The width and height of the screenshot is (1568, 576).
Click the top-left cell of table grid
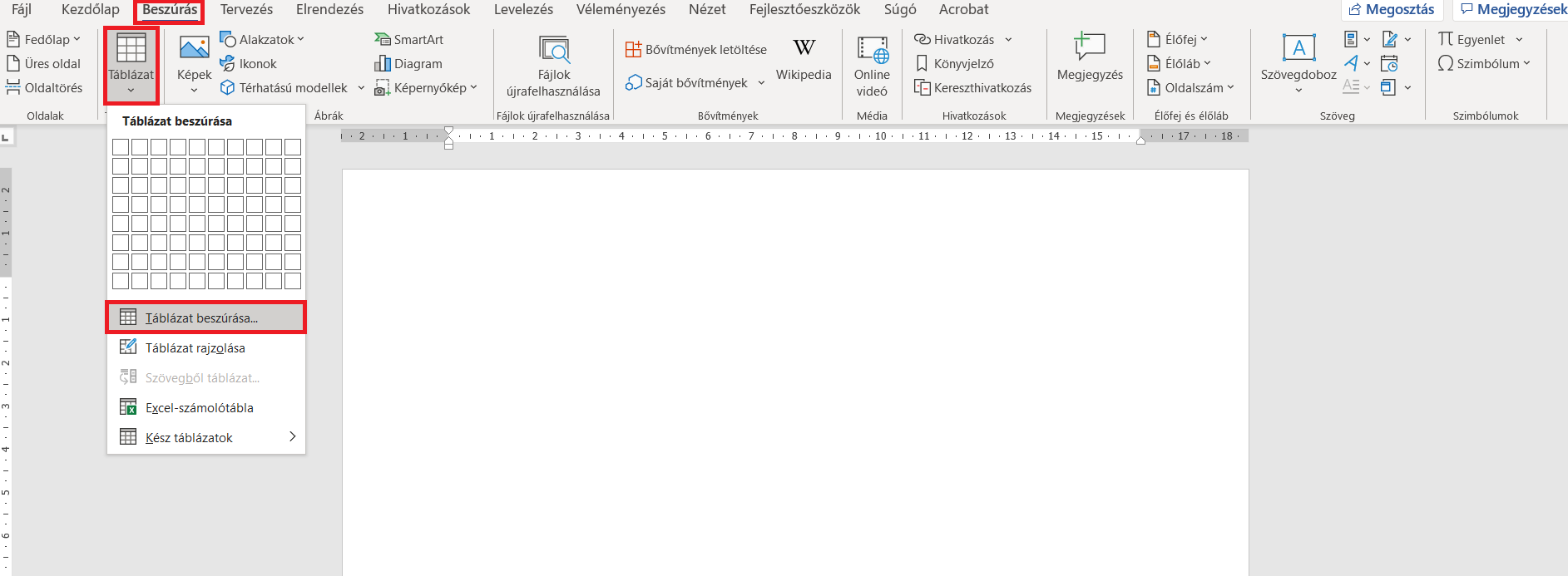pos(121,147)
